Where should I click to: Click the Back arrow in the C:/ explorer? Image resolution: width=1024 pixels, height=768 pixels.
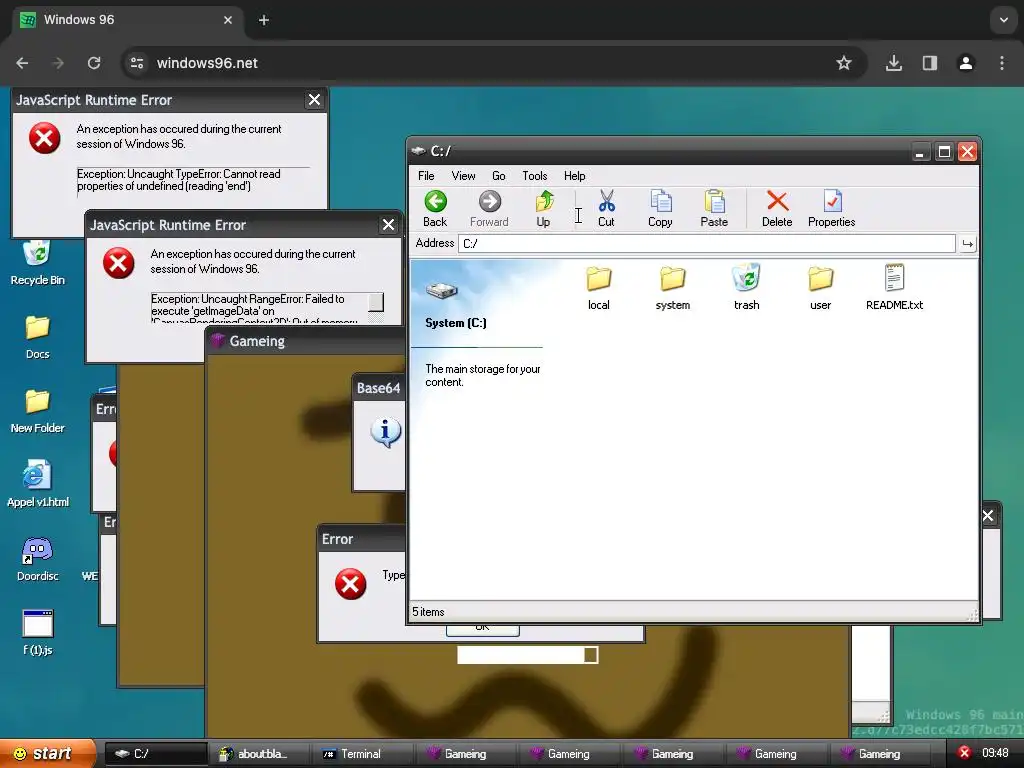(435, 209)
